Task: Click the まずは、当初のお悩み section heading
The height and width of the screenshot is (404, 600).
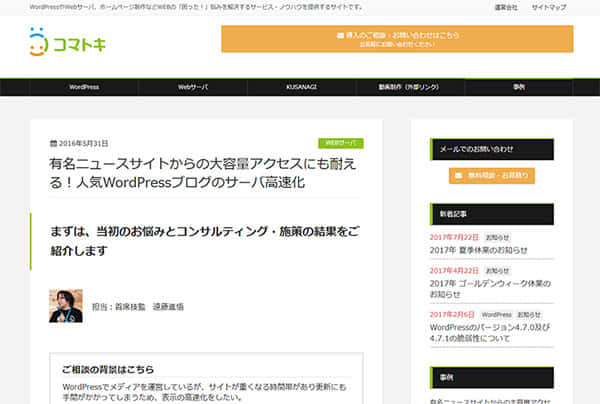Action: [x=205, y=241]
